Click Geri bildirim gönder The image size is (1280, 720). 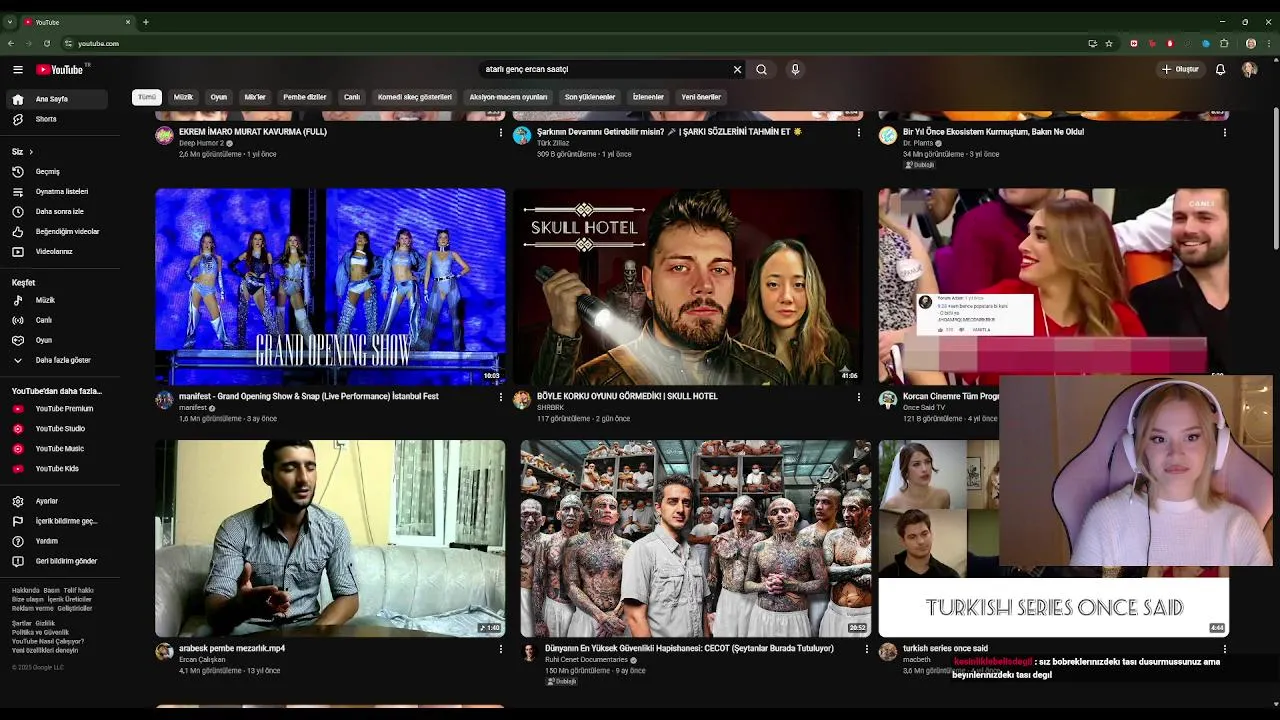tap(58, 561)
